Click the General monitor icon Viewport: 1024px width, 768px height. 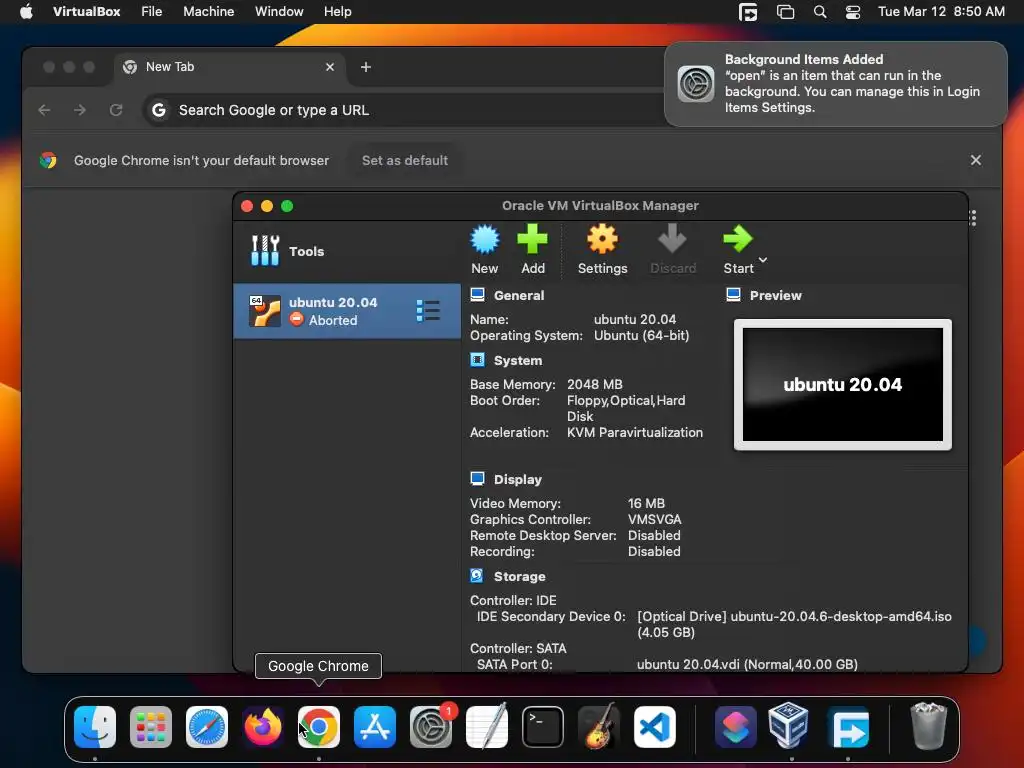[477, 295]
